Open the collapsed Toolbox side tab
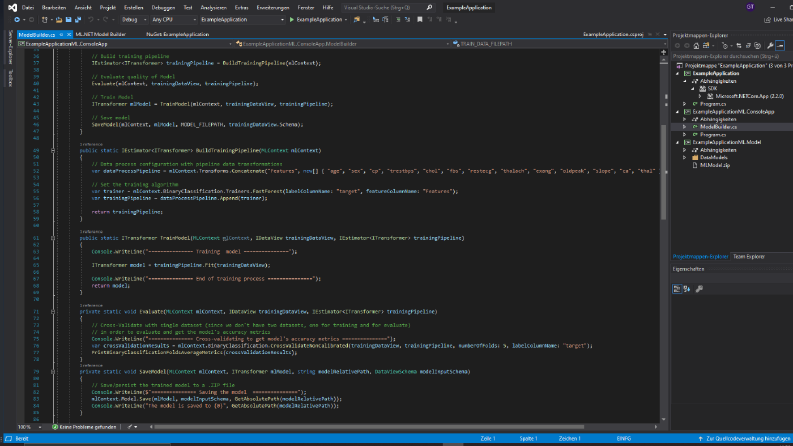This screenshot has width=793, height=446. pos(10,78)
